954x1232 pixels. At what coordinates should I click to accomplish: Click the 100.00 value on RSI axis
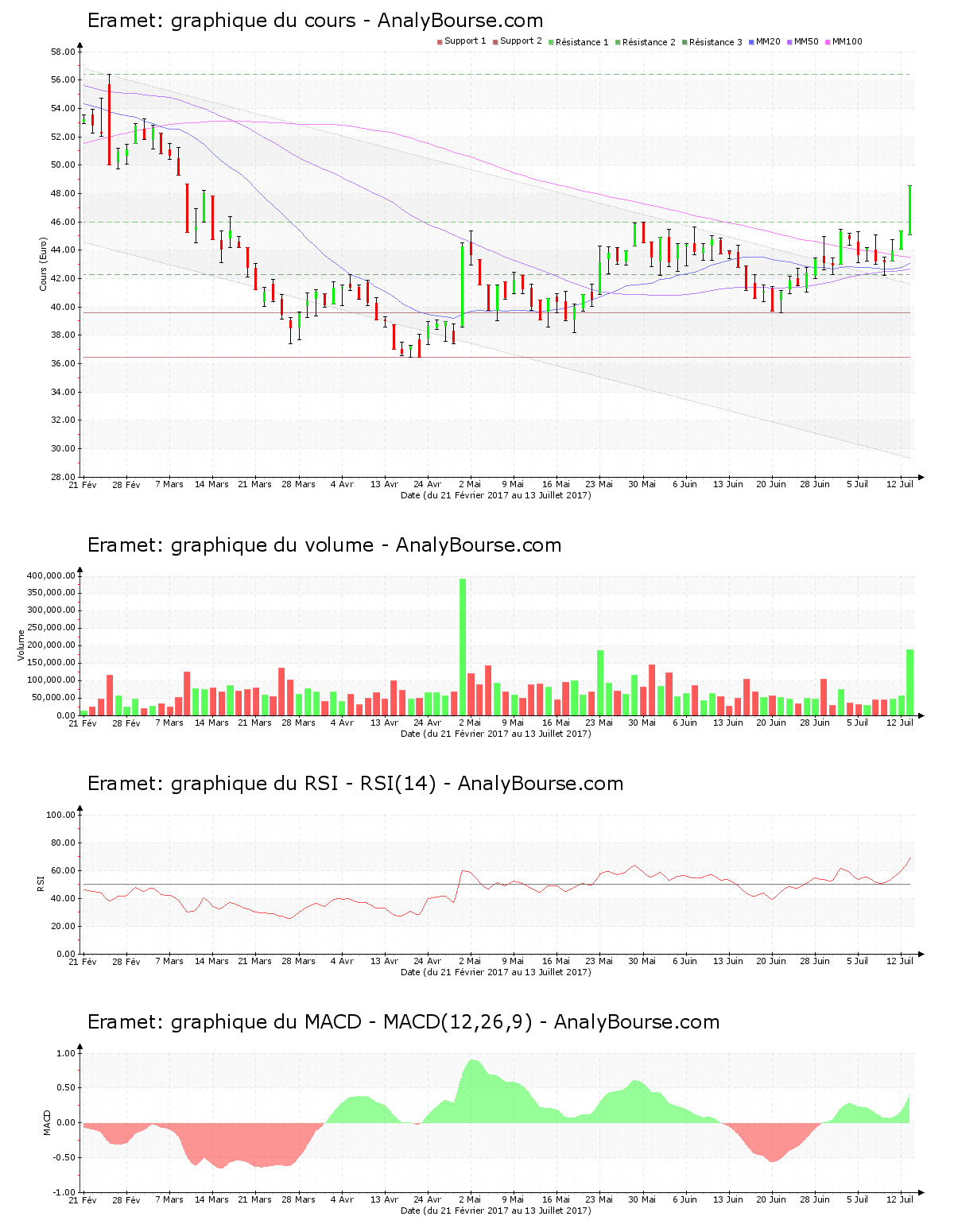coord(60,815)
